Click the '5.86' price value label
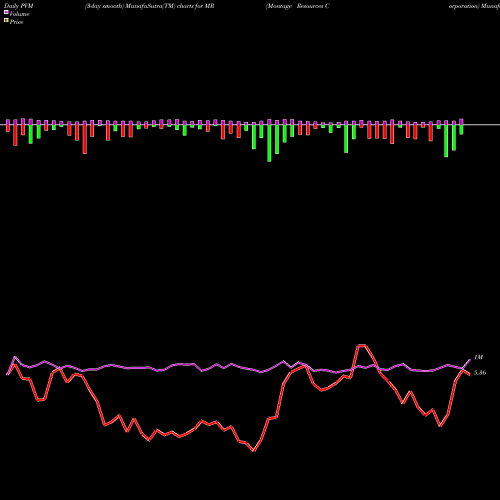Screen dimensions: 500x500 [x=480, y=373]
